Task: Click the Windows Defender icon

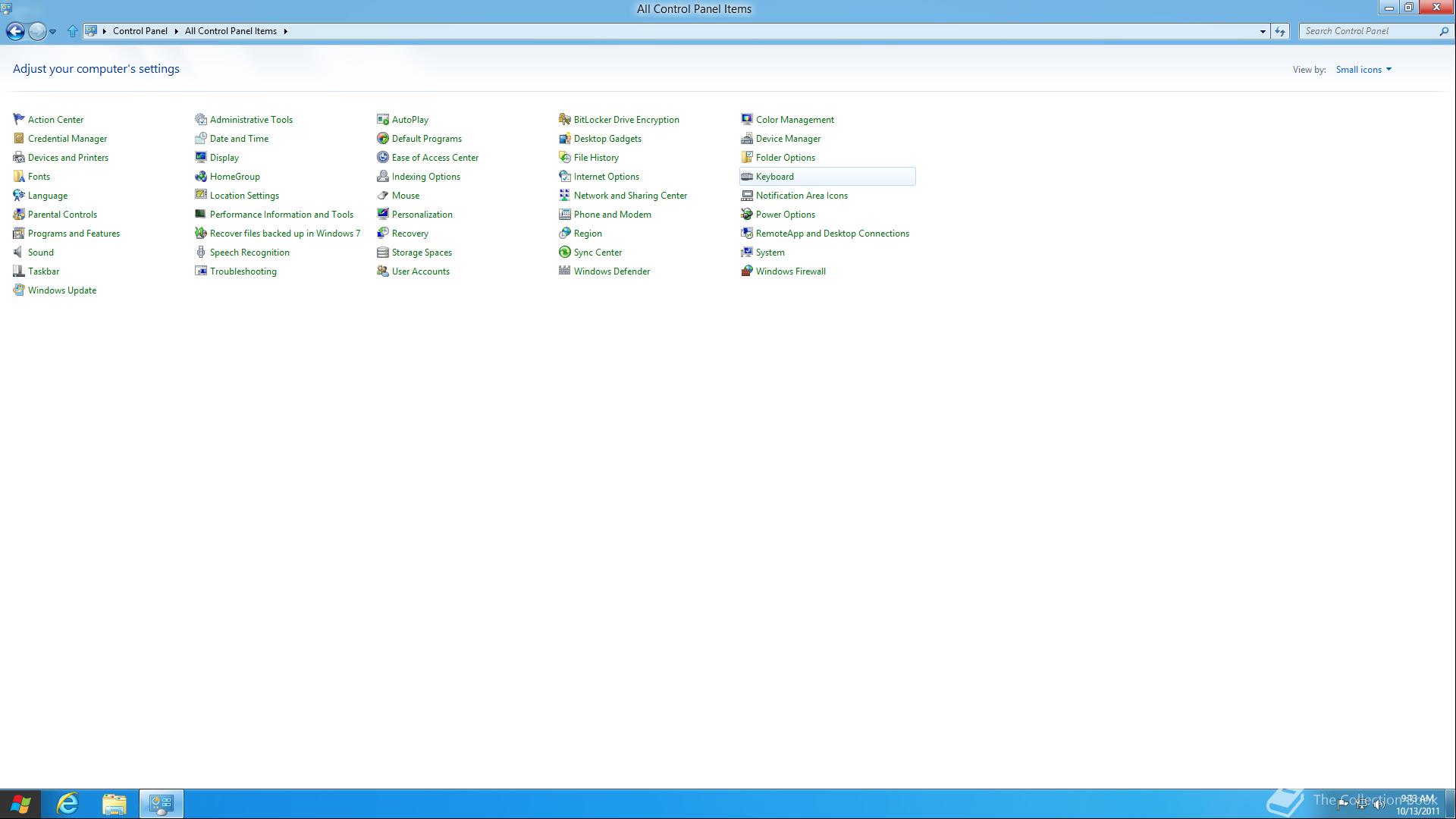Action: (x=565, y=271)
